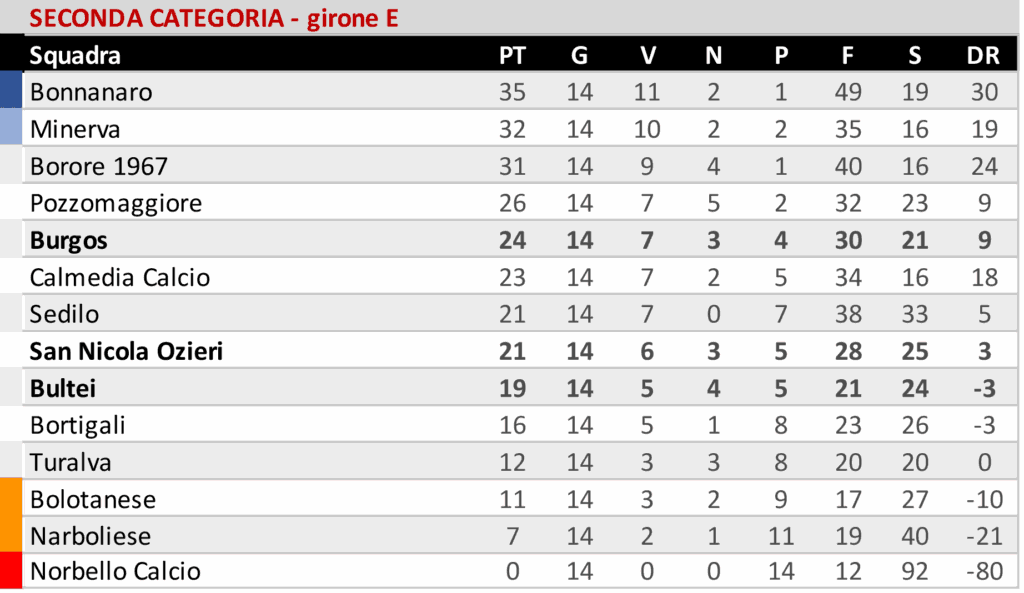
Task: Click the G column header
Action: coord(579,56)
